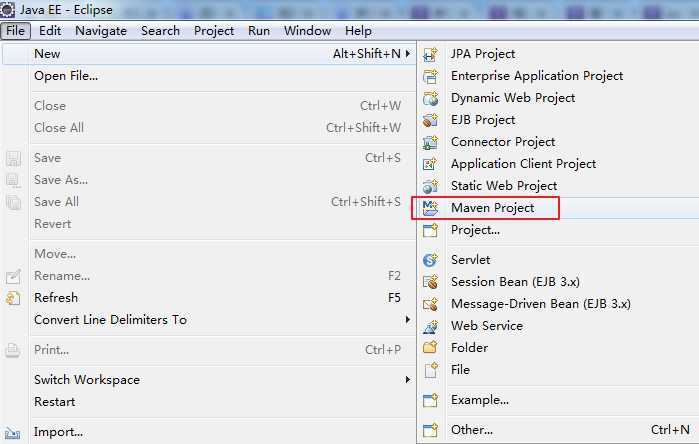
Task: Click the JPA Project icon
Action: click(431, 54)
